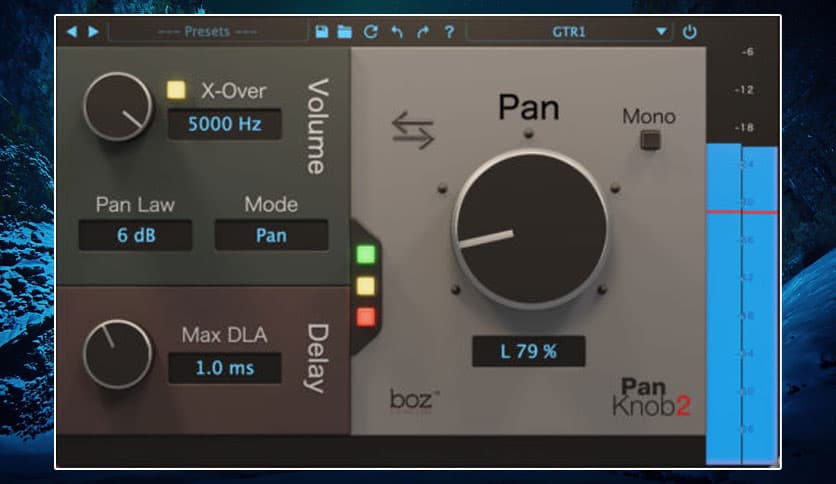
Task: Open help with the question mark icon
Action: (449, 32)
